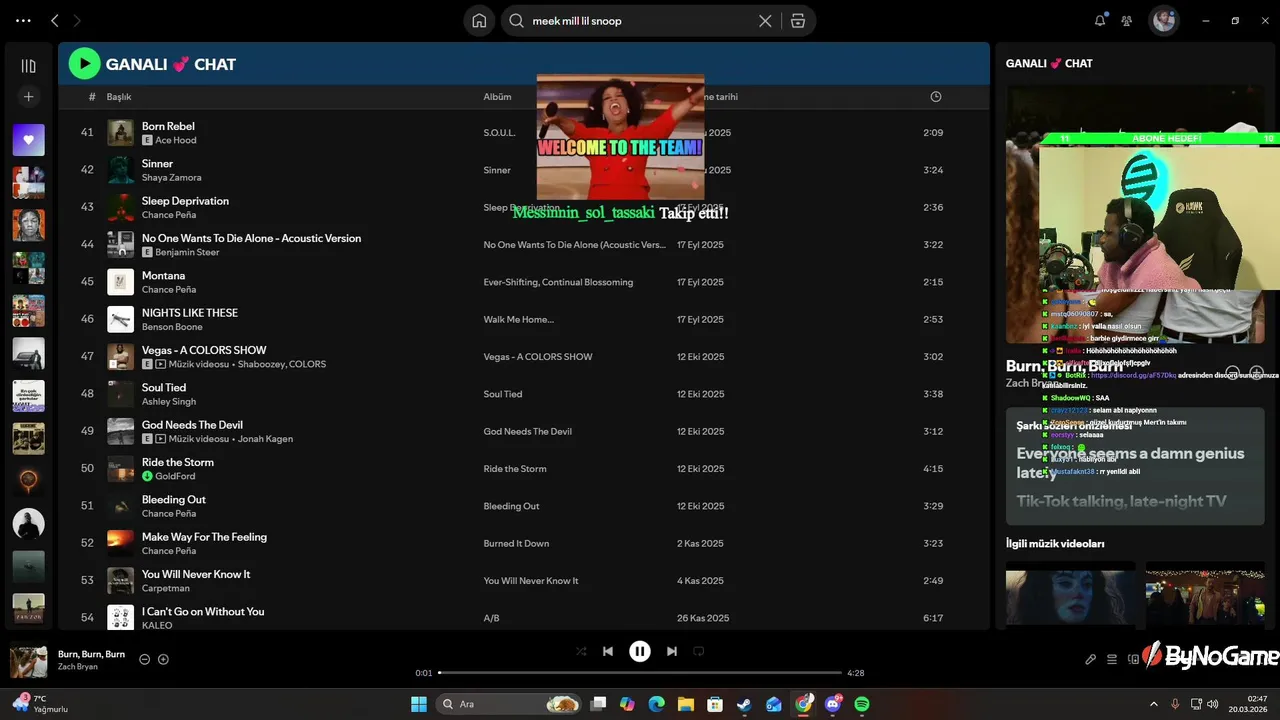Select the track 'Bleeding Out'
1280x720 pixels.
click(174, 500)
